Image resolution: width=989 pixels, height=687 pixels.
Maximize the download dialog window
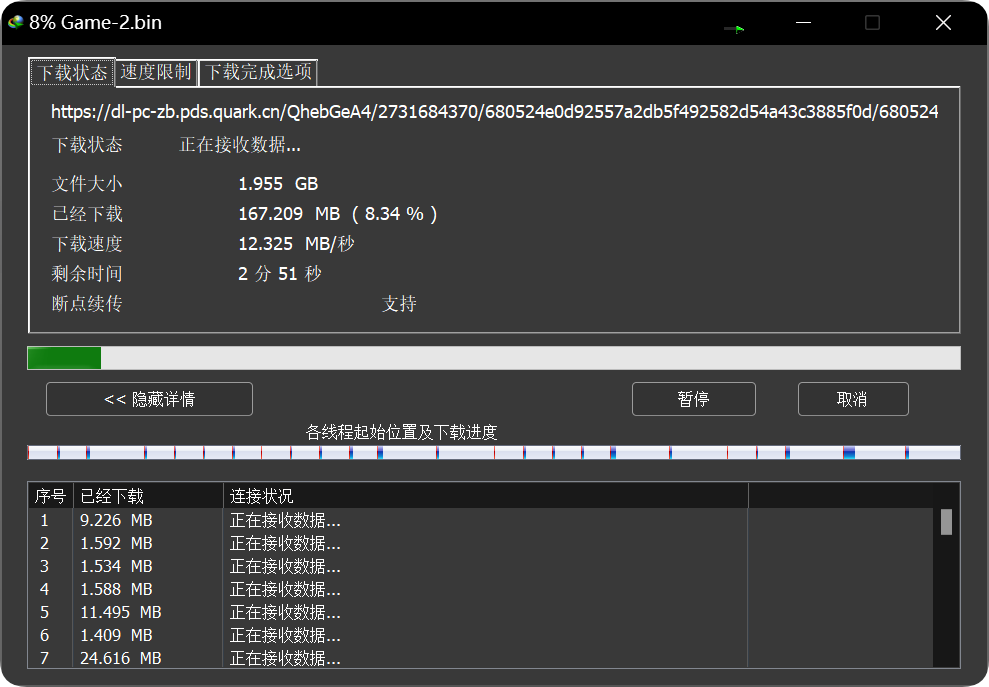[x=872, y=23]
